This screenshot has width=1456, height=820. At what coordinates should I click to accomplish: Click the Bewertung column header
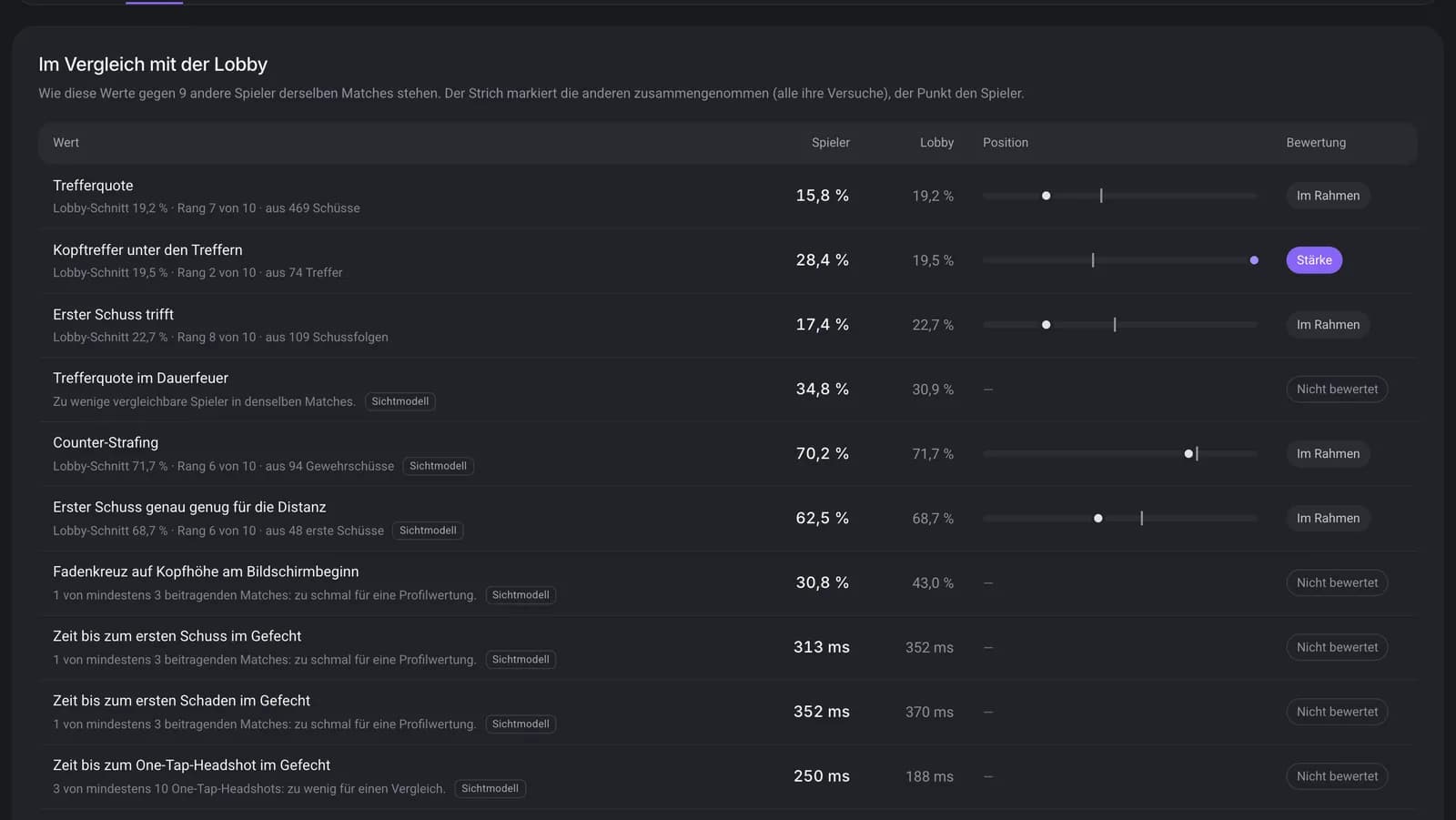[x=1316, y=143]
